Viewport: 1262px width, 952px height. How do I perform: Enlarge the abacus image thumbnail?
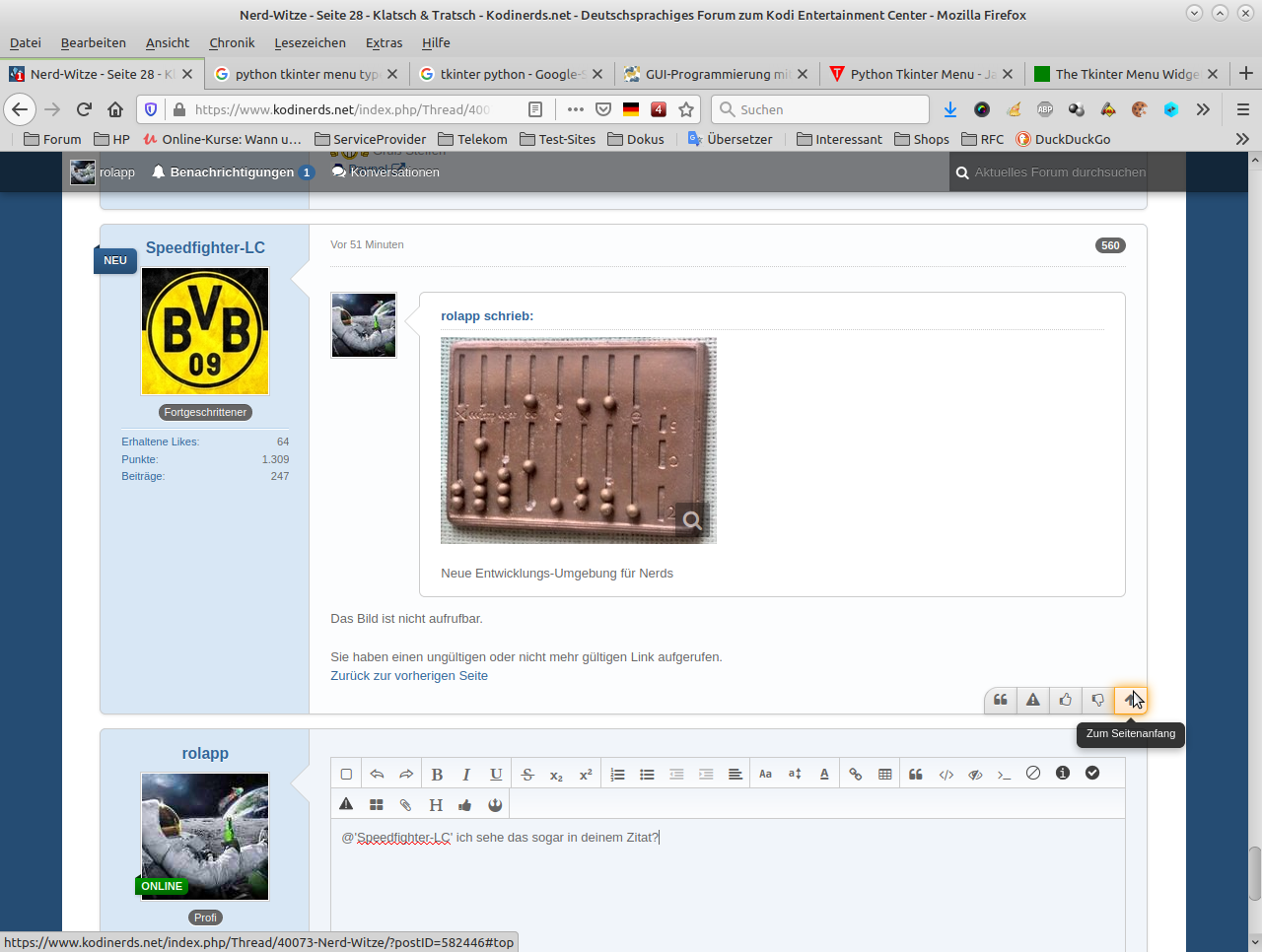(579, 441)
